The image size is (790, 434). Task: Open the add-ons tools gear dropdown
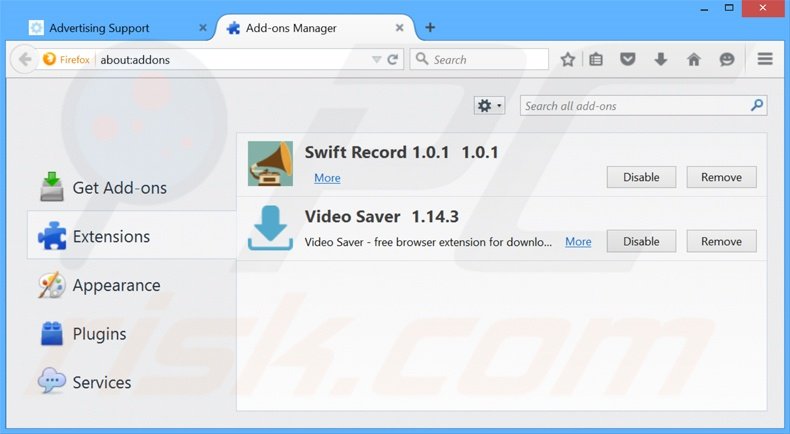[489, 106]
